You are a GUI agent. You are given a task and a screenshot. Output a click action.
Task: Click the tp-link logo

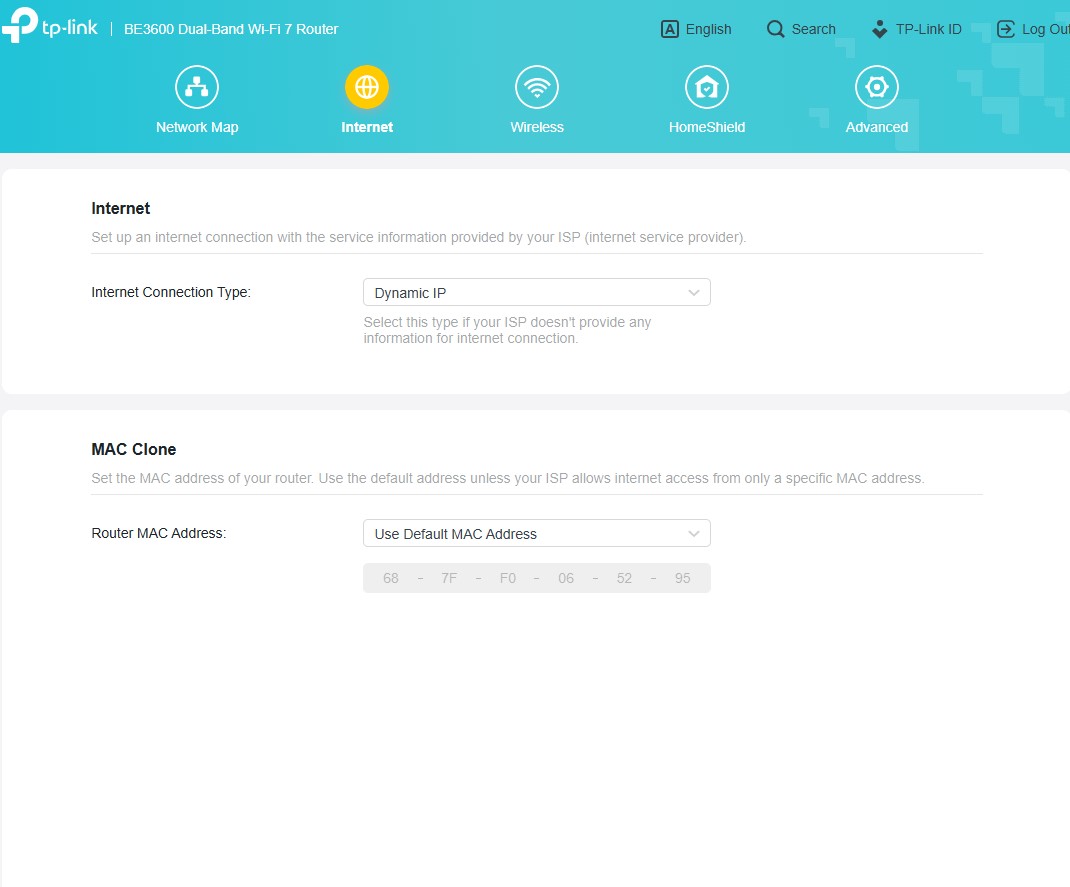tap(50, 28)
